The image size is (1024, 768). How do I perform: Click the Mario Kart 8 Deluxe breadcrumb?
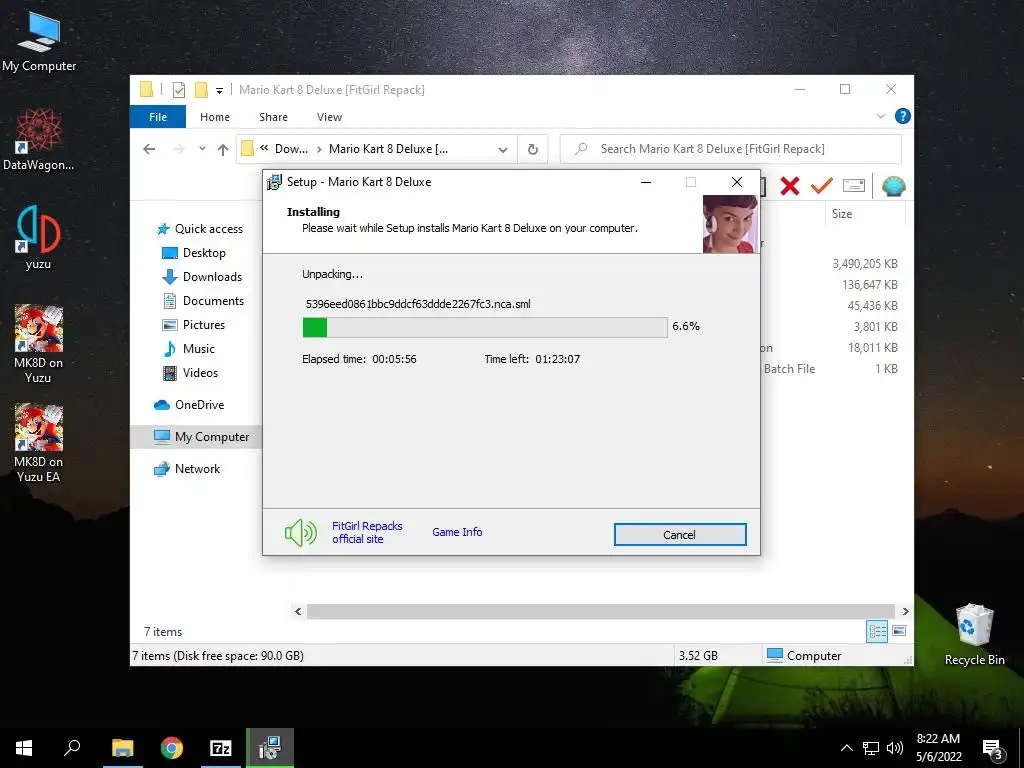point(388,149)
